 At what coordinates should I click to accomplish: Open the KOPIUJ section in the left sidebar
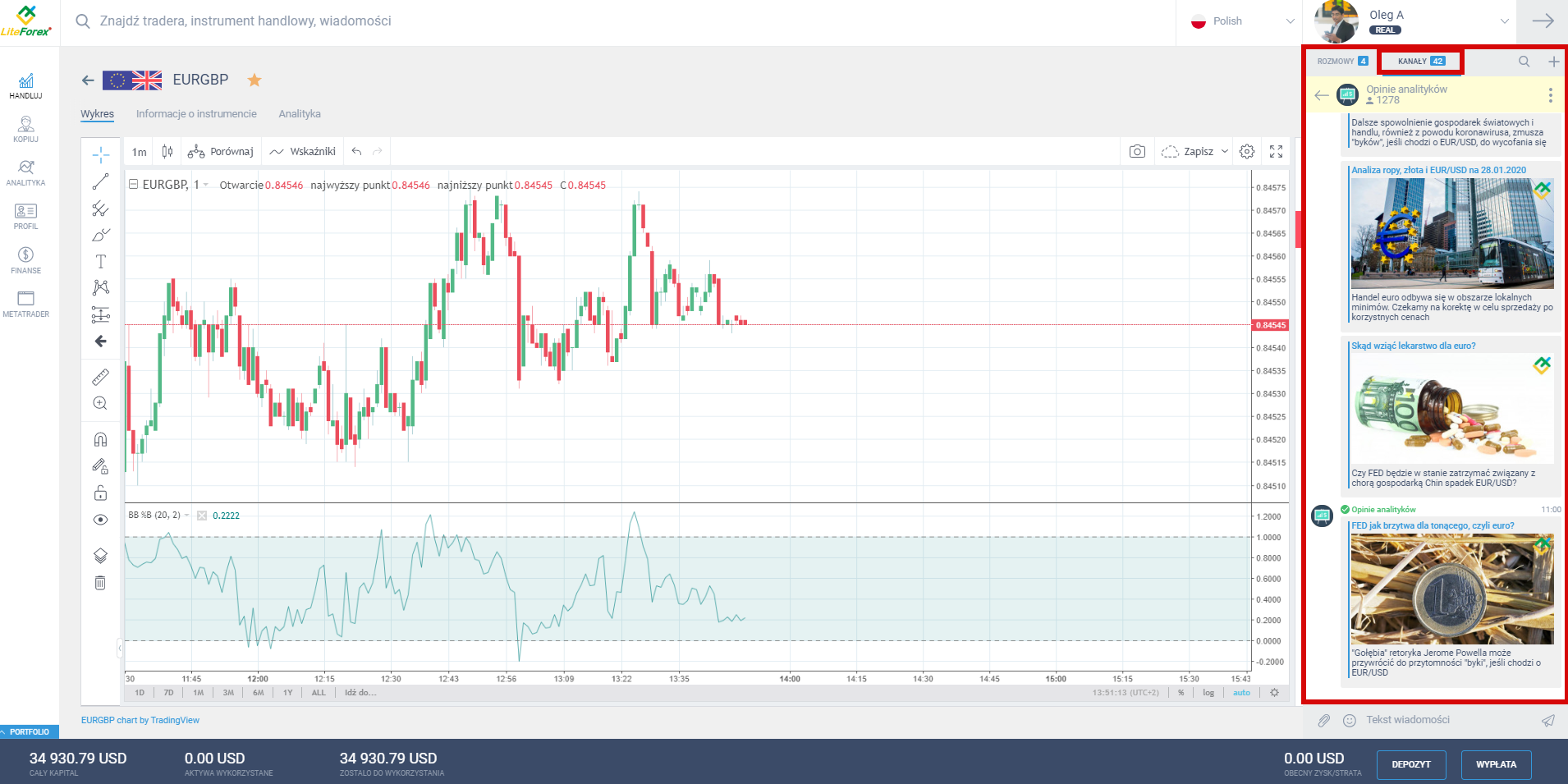pos(25,128)
